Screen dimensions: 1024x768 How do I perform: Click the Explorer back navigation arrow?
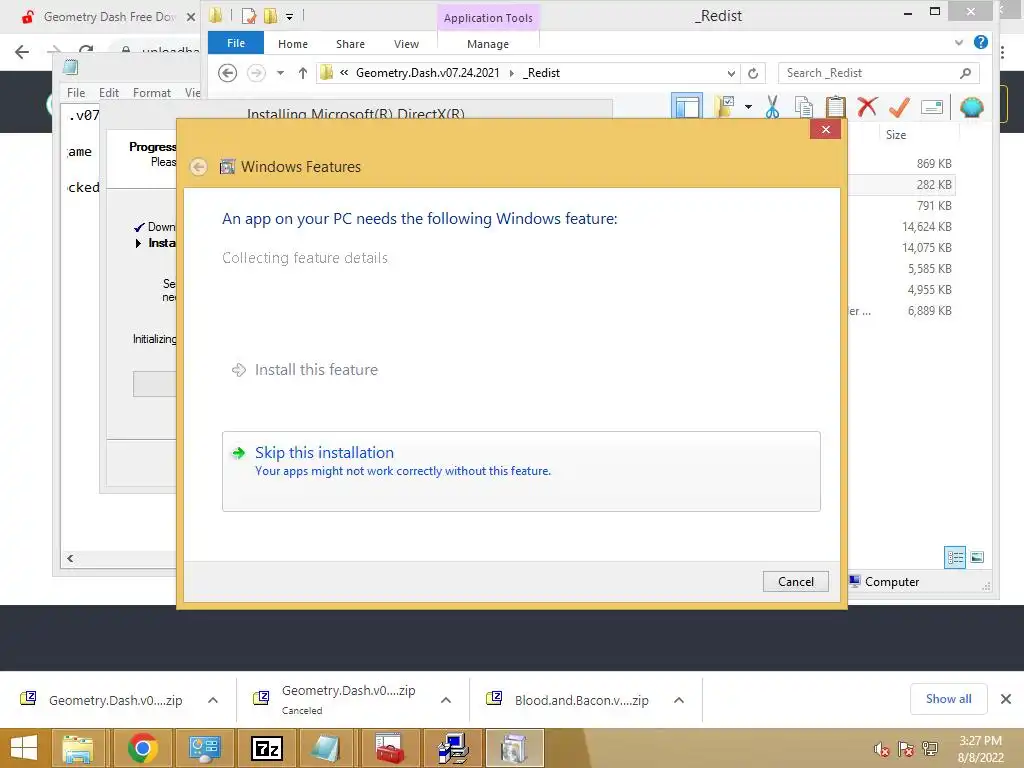click(227, 72)
